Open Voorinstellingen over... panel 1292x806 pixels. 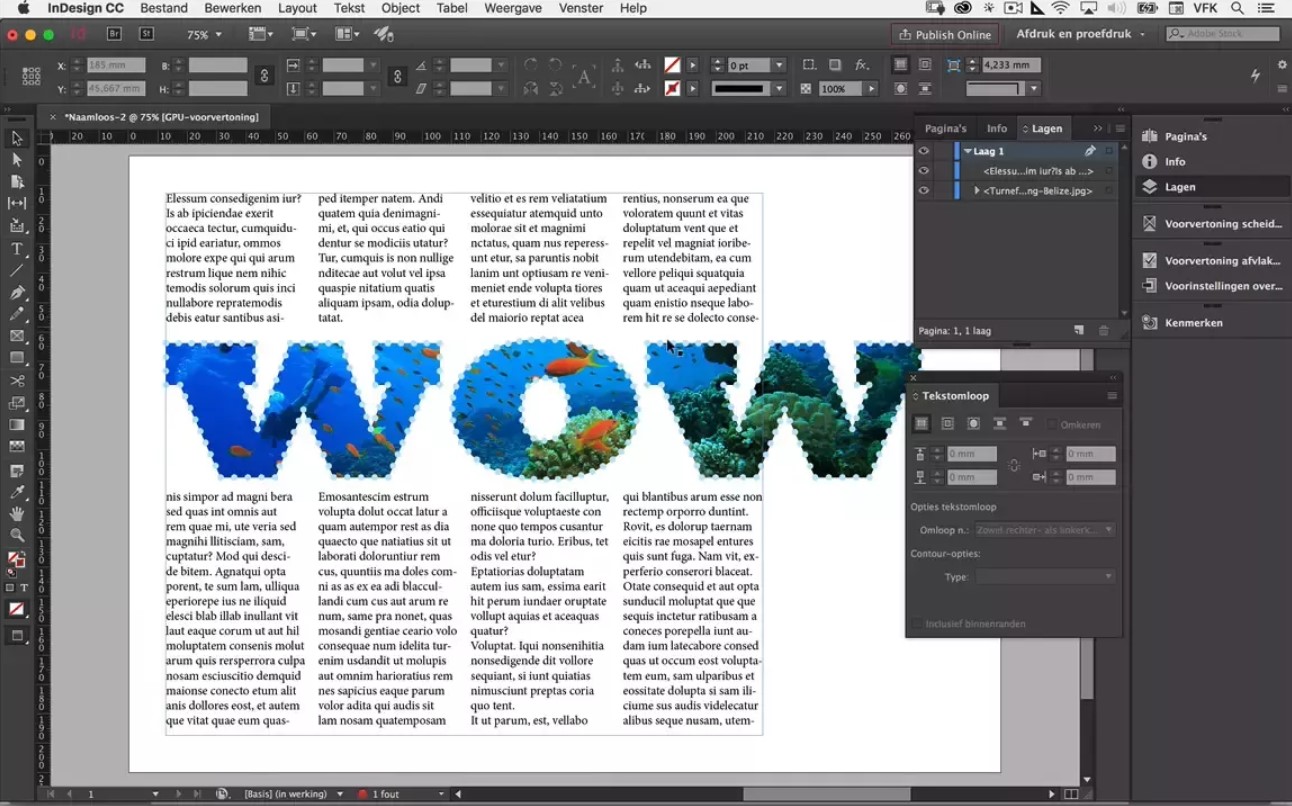(1212, 286)
